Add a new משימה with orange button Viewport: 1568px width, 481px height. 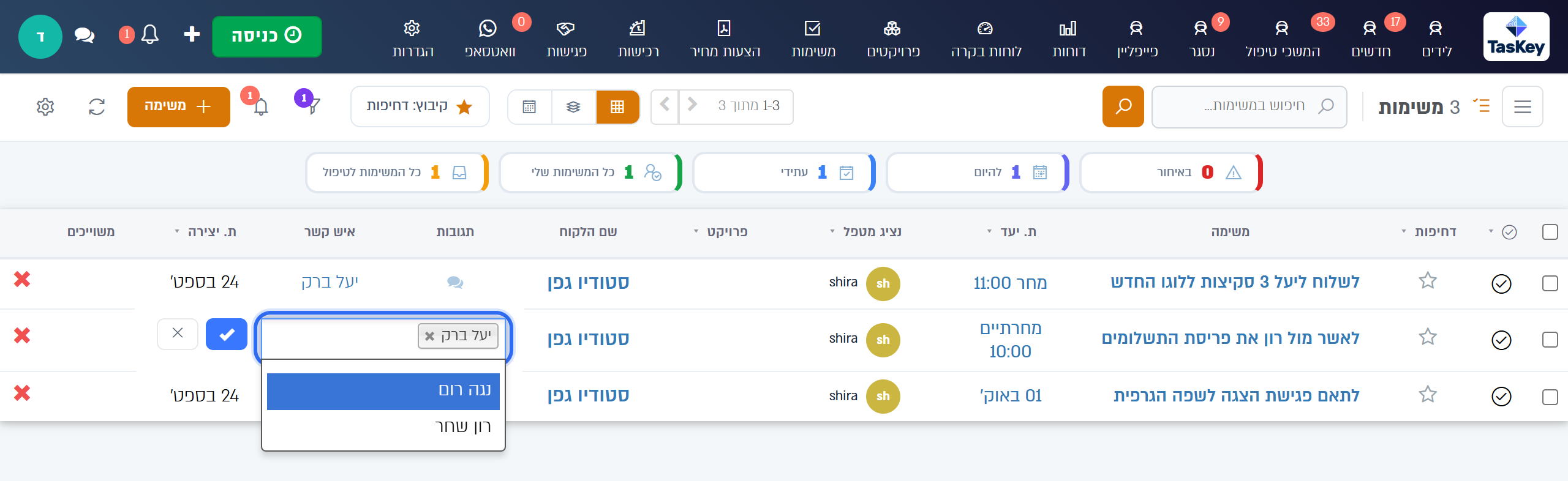pos(179,107)
